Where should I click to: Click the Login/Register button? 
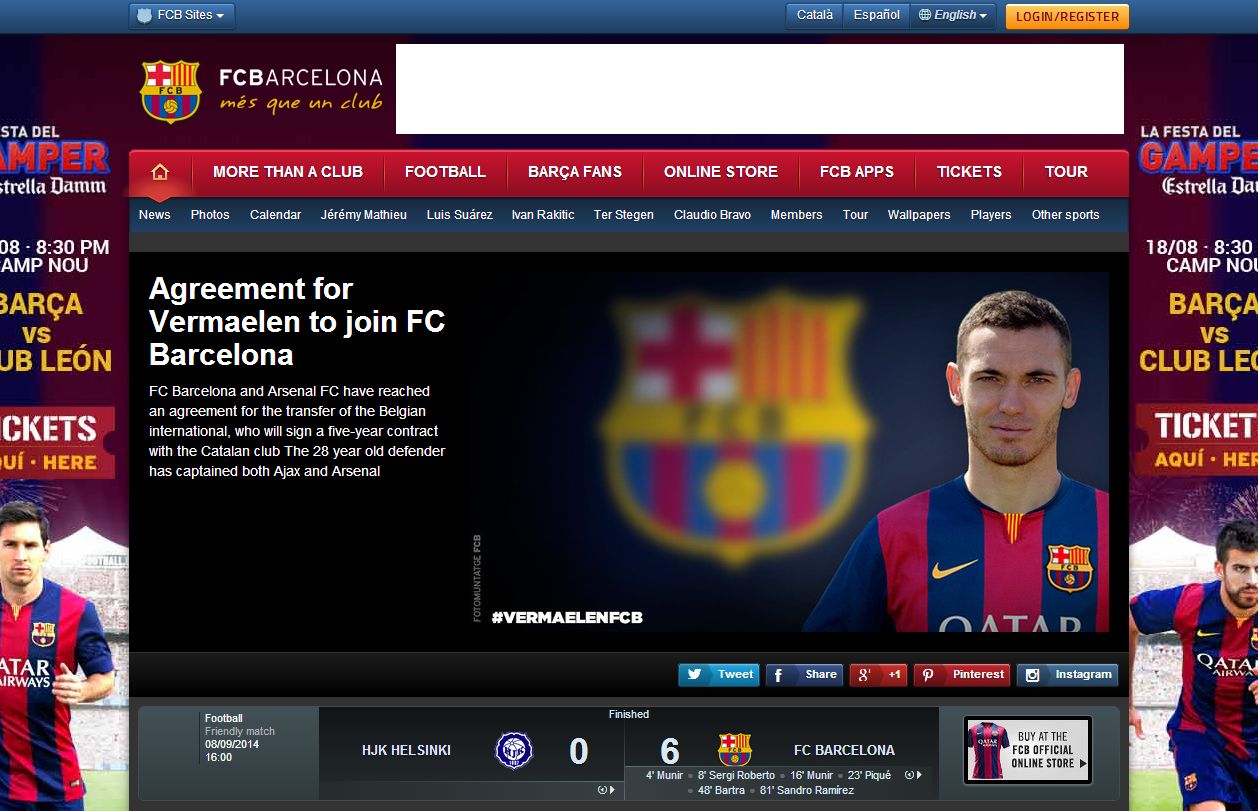[x=1067, y=16]
